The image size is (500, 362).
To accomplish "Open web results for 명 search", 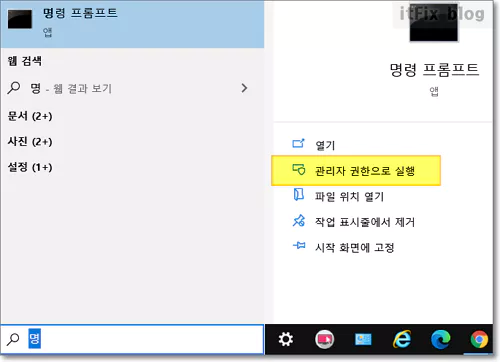I will (132, 88).
